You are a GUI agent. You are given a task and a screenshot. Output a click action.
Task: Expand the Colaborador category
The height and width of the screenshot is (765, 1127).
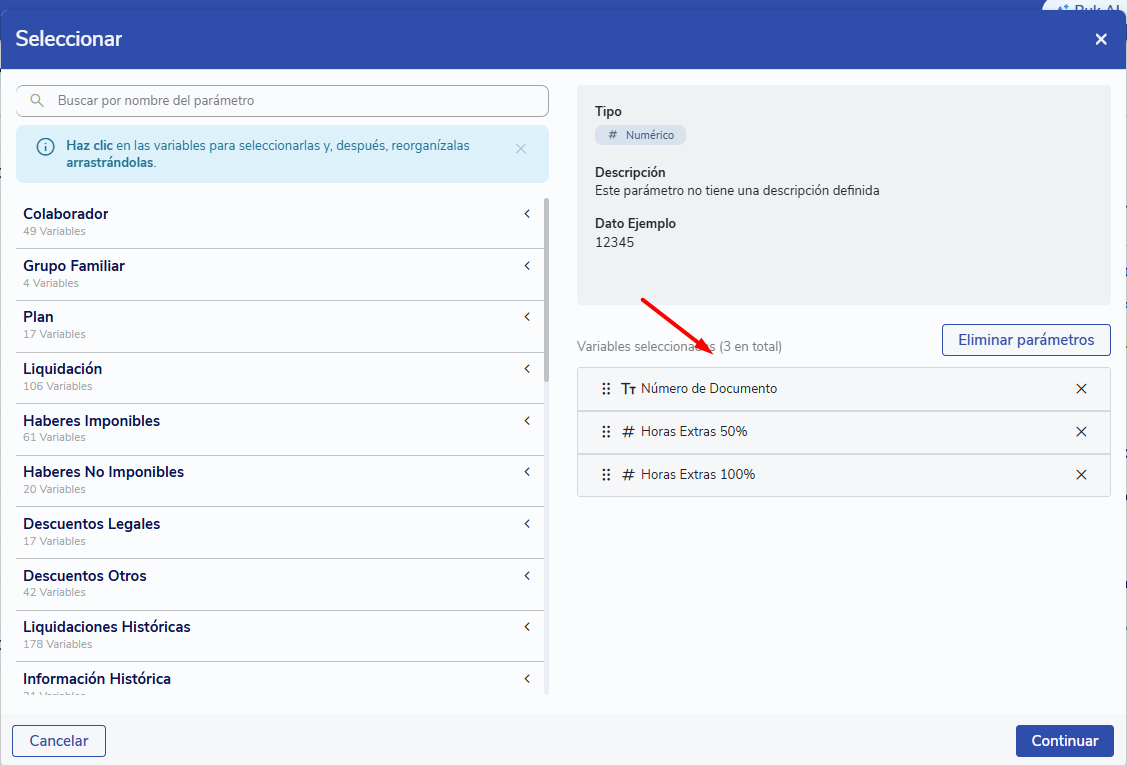click(x=527, y=214)
